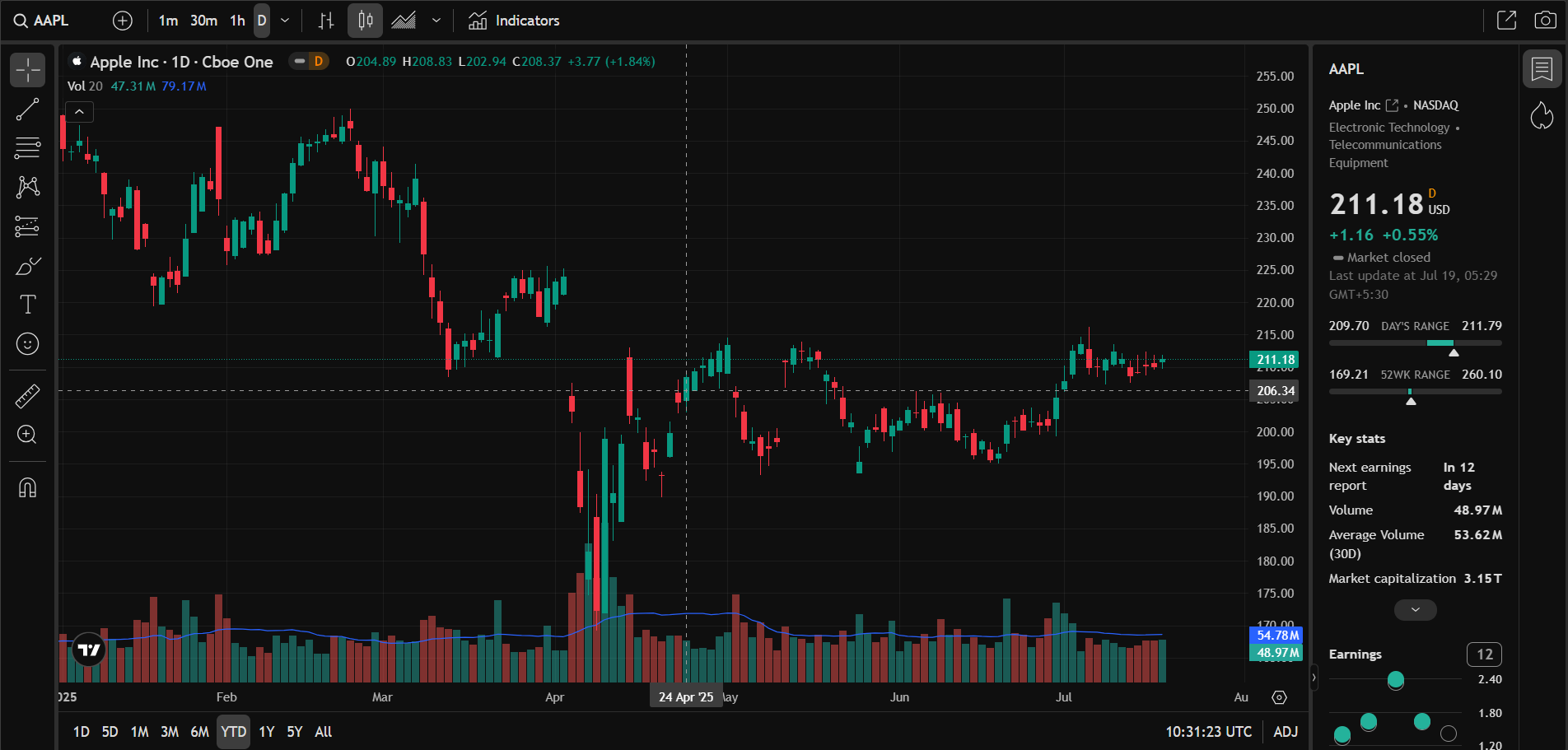Collapse the right side panel handle
1568x750 pixels.
point(1313,678)
